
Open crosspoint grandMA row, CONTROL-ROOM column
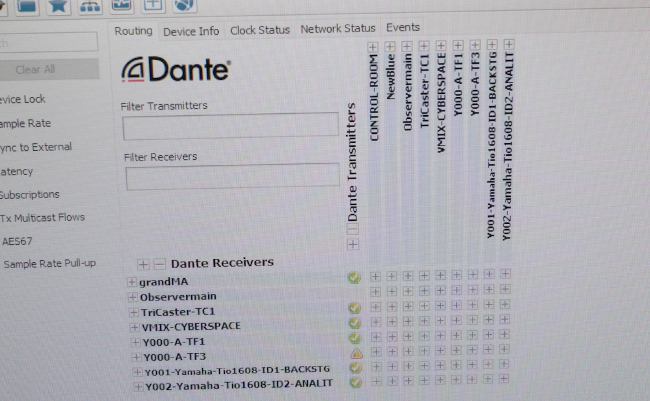pyautogui.click(x=375, y=276)
